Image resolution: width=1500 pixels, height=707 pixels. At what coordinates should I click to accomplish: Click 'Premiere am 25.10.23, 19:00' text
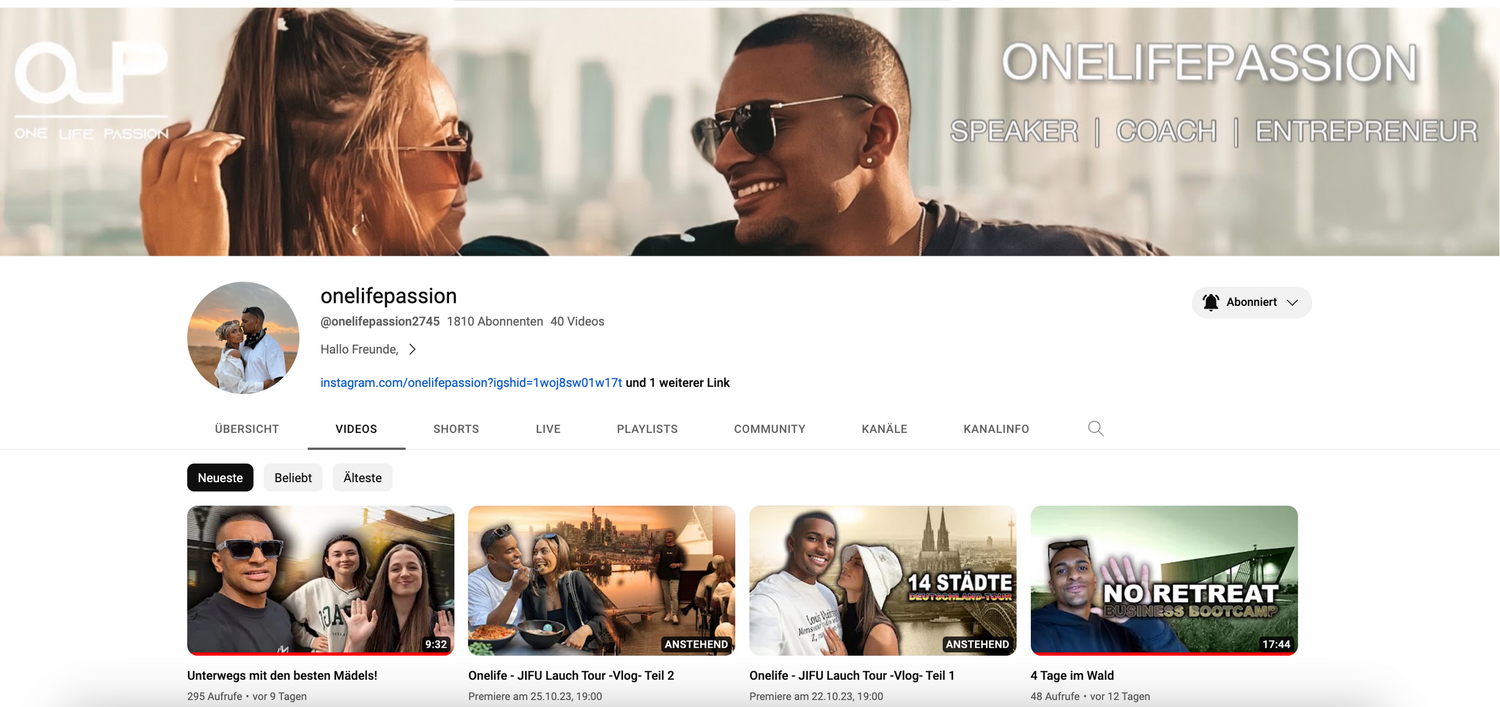click(x=535, y=697)
